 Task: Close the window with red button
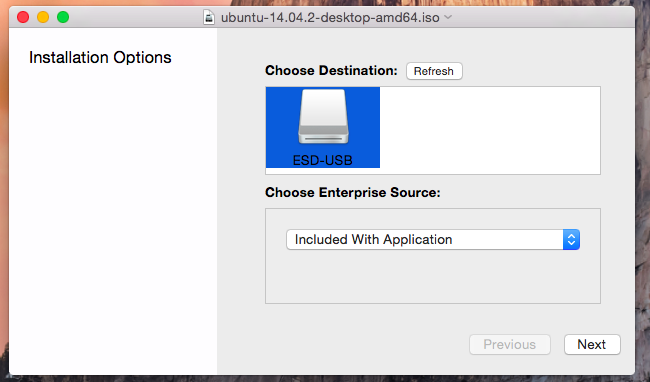tap(23, 17)
